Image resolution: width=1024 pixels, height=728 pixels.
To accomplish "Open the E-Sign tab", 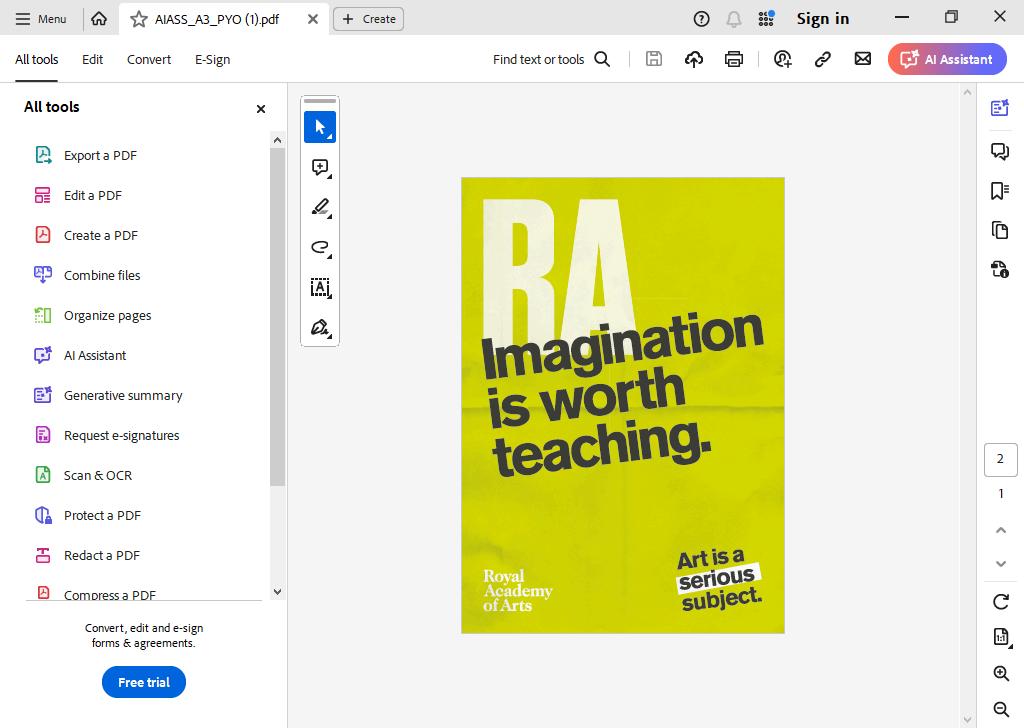I will (x=212, y=59).
